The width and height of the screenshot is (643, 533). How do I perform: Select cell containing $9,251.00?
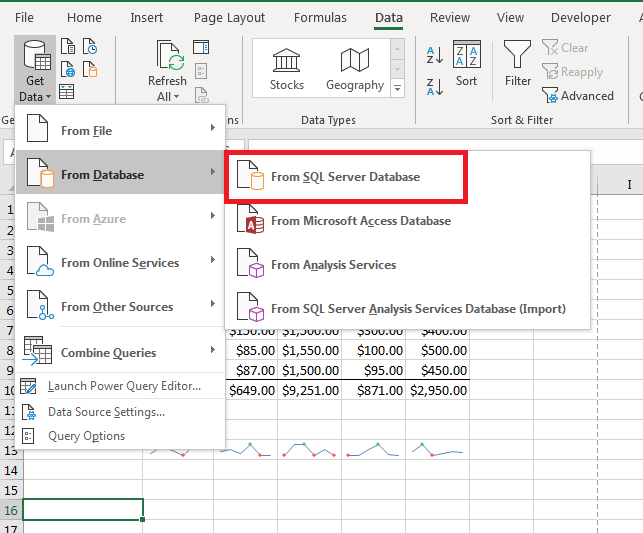(x=310, y=390)
